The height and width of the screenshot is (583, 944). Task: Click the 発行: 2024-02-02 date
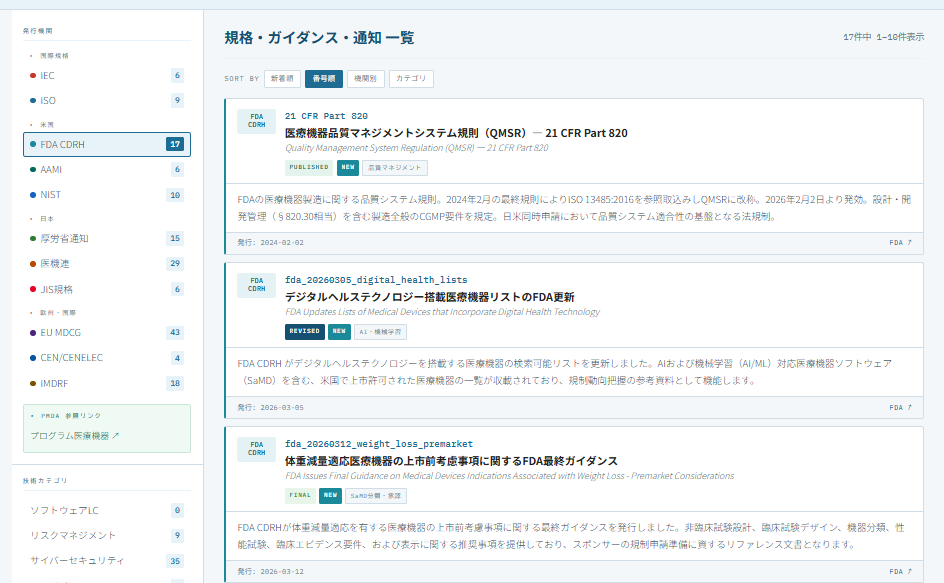coord(270,243)
